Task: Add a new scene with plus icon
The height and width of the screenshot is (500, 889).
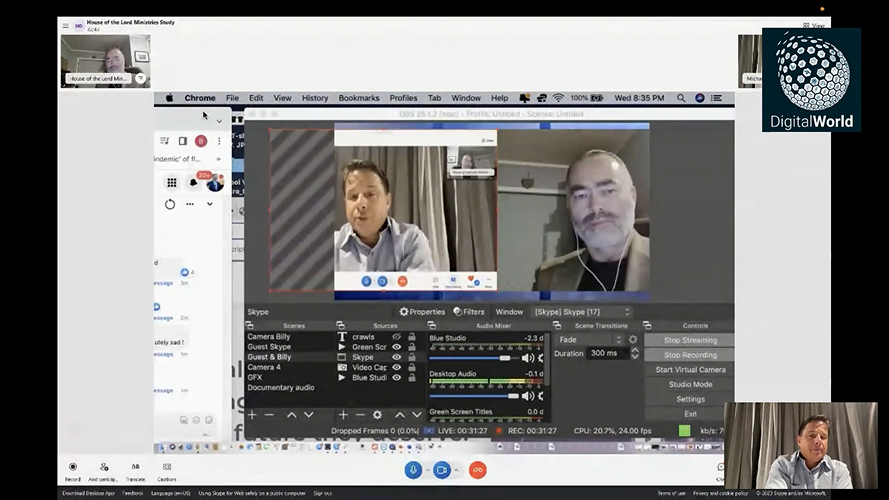Action: (x=252, y=415)
